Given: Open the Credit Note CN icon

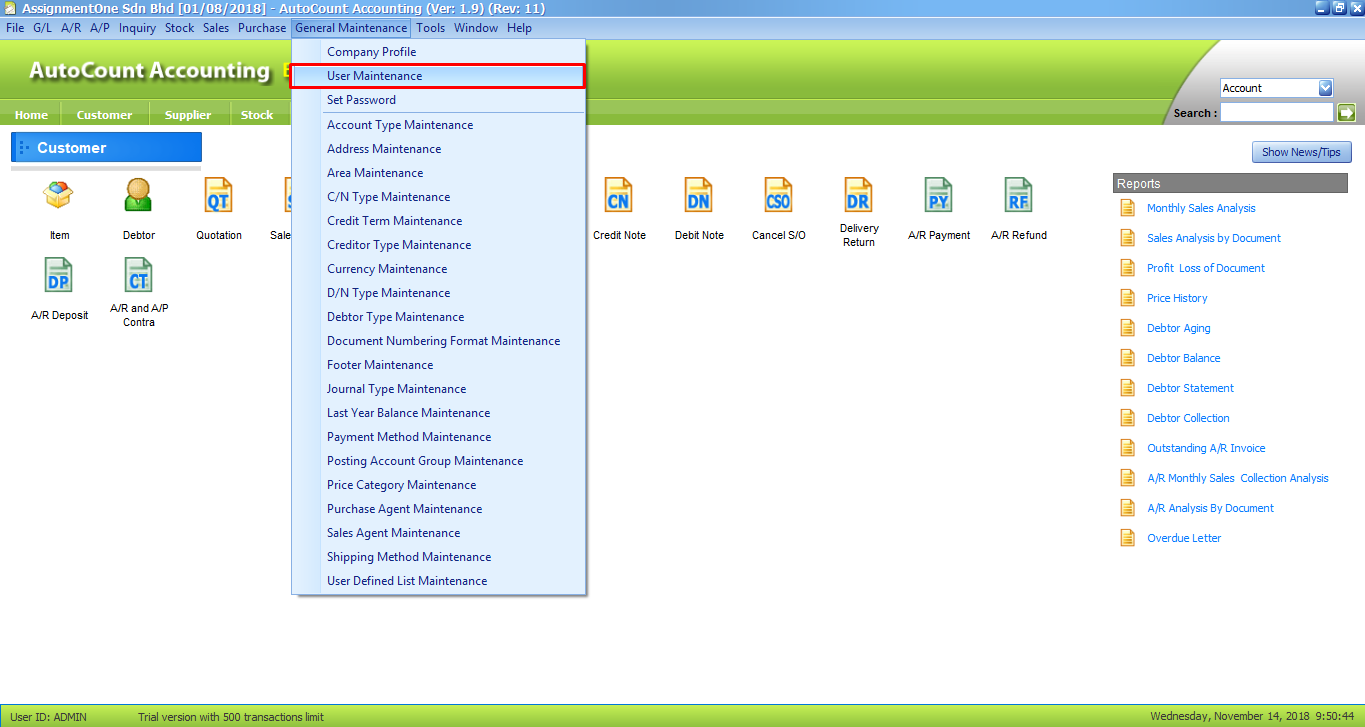Looking at the screenshot, I should click(619, 195).
